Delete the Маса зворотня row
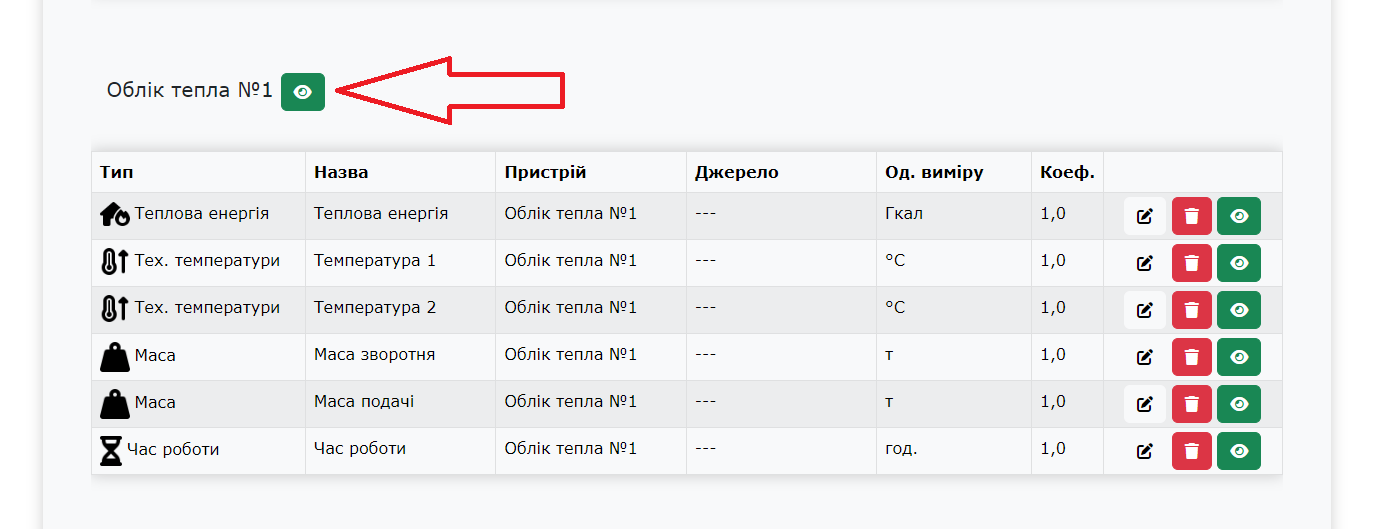1397x529 pixels. tap(1191, 357)
